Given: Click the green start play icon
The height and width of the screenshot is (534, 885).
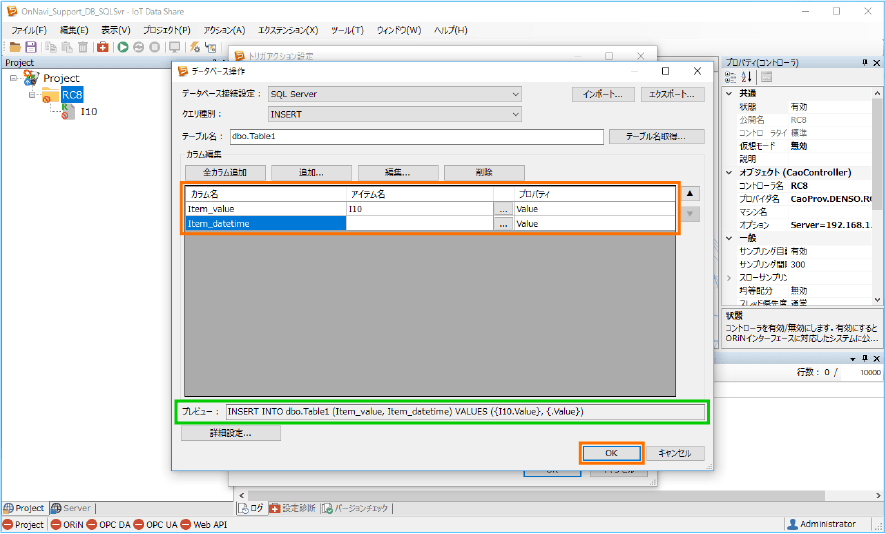Looking at the screenshot, I should 123,47.
